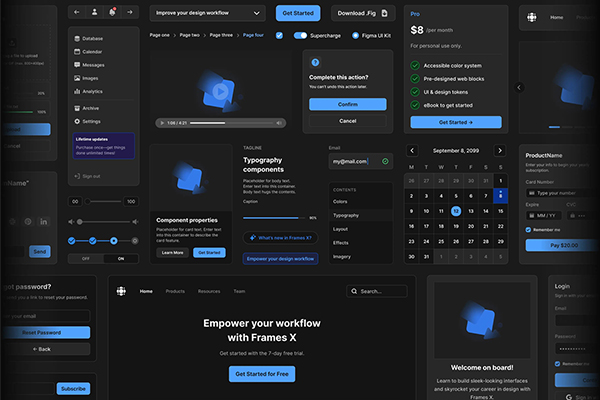Toggle the Supercharge switch
The height and width of the screenshot is (400, 600).
[300, 35]
